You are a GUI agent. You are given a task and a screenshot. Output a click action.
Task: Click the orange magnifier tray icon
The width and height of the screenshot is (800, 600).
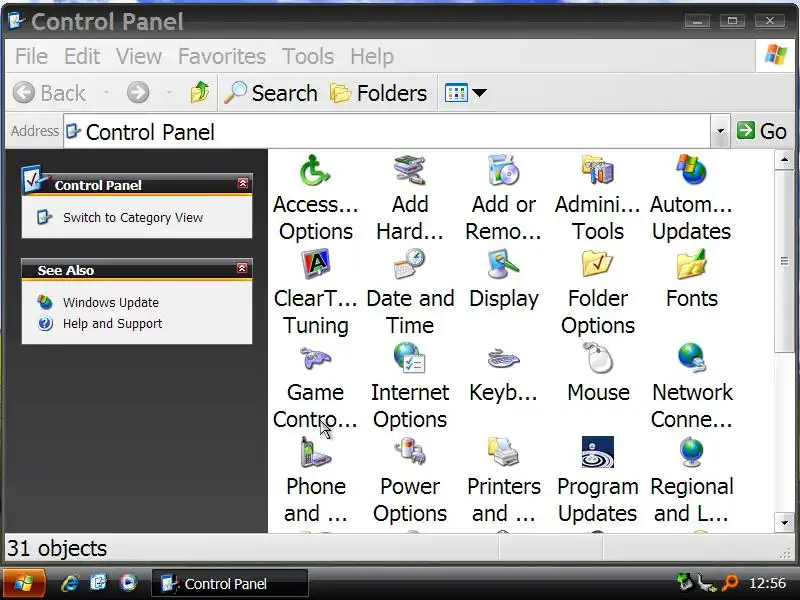730,582
